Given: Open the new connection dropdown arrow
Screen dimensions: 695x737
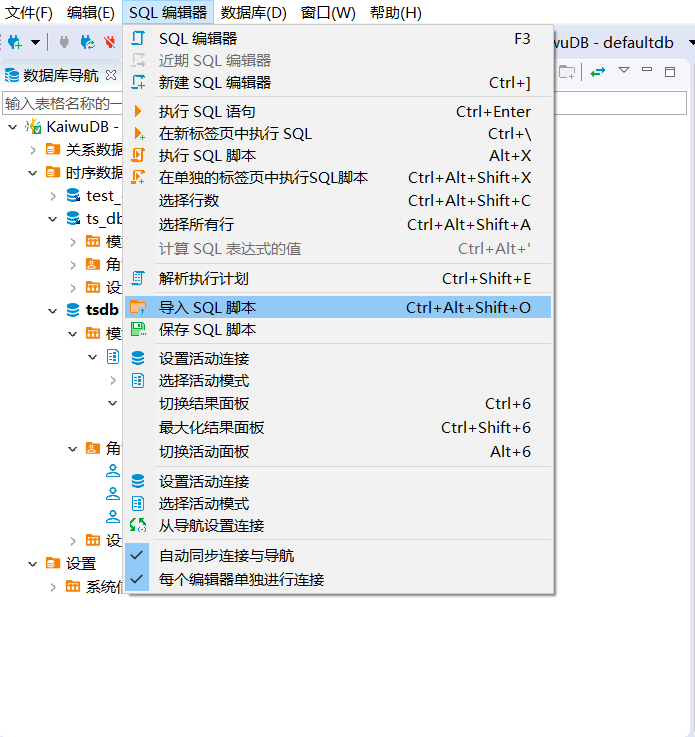Looking at the screenshot, I should (x=35, y=42).
